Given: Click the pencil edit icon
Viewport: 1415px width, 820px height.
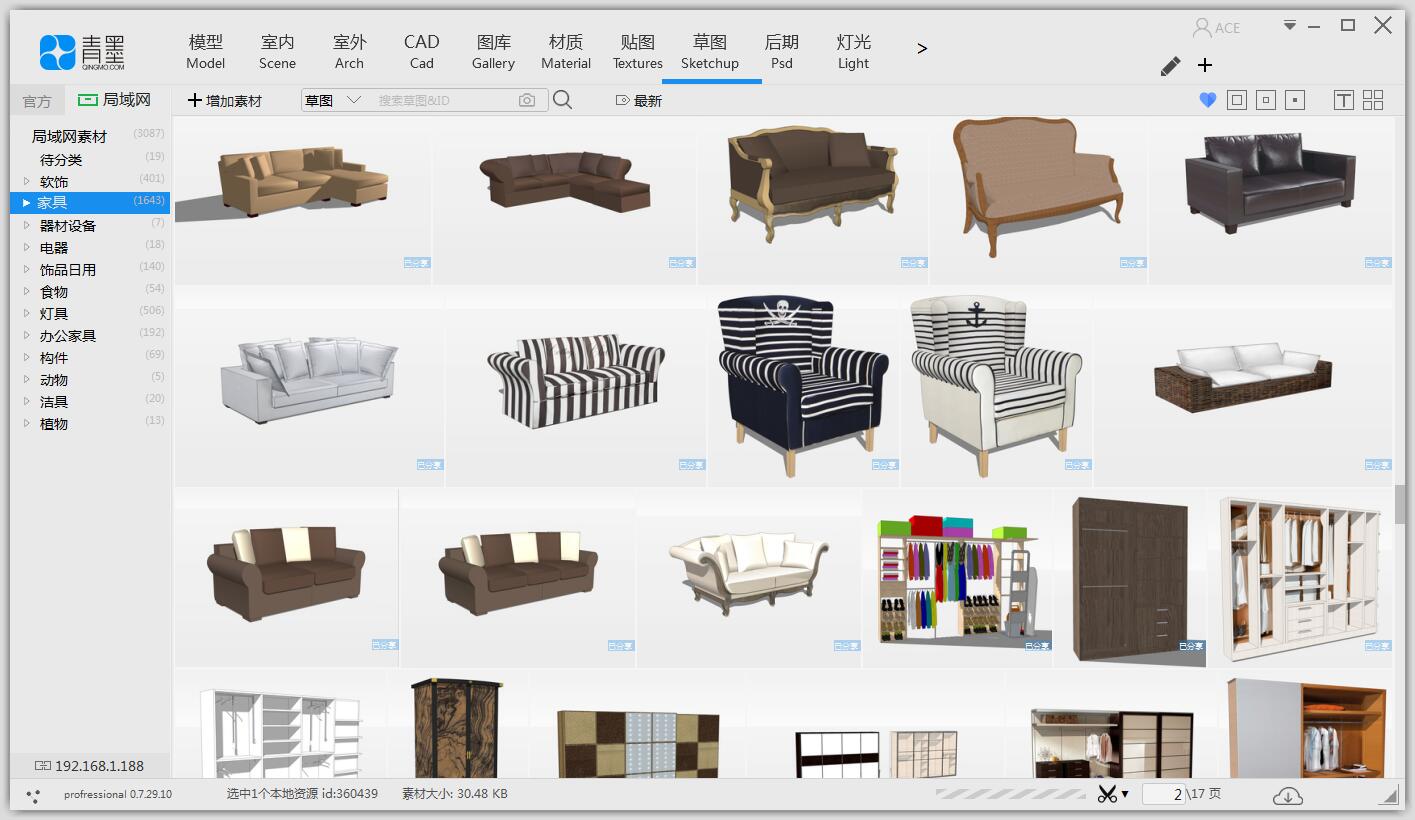Looking at the screenshot, I should coord(1170,65).
